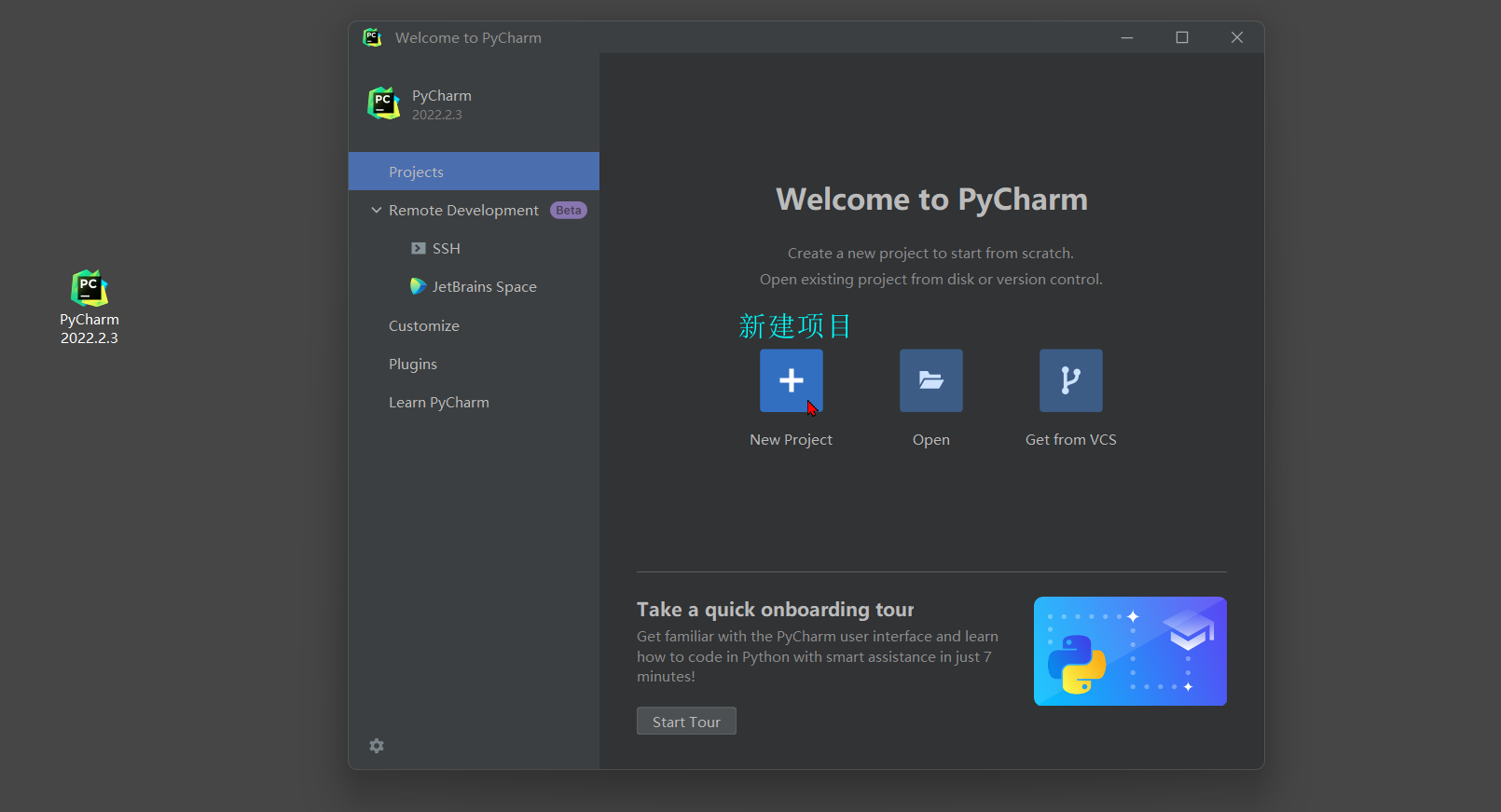The height and width of the screenshot is (812, 1501).
Task: Open JetBrains Space option
Action: 484,287
